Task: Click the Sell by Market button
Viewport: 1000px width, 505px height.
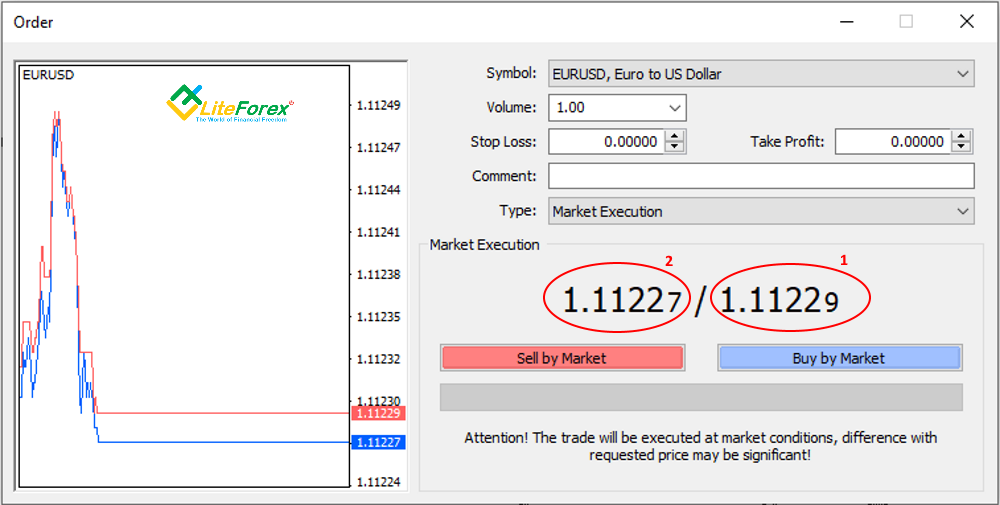Action: pyautogui.click(x=562, y=358)
